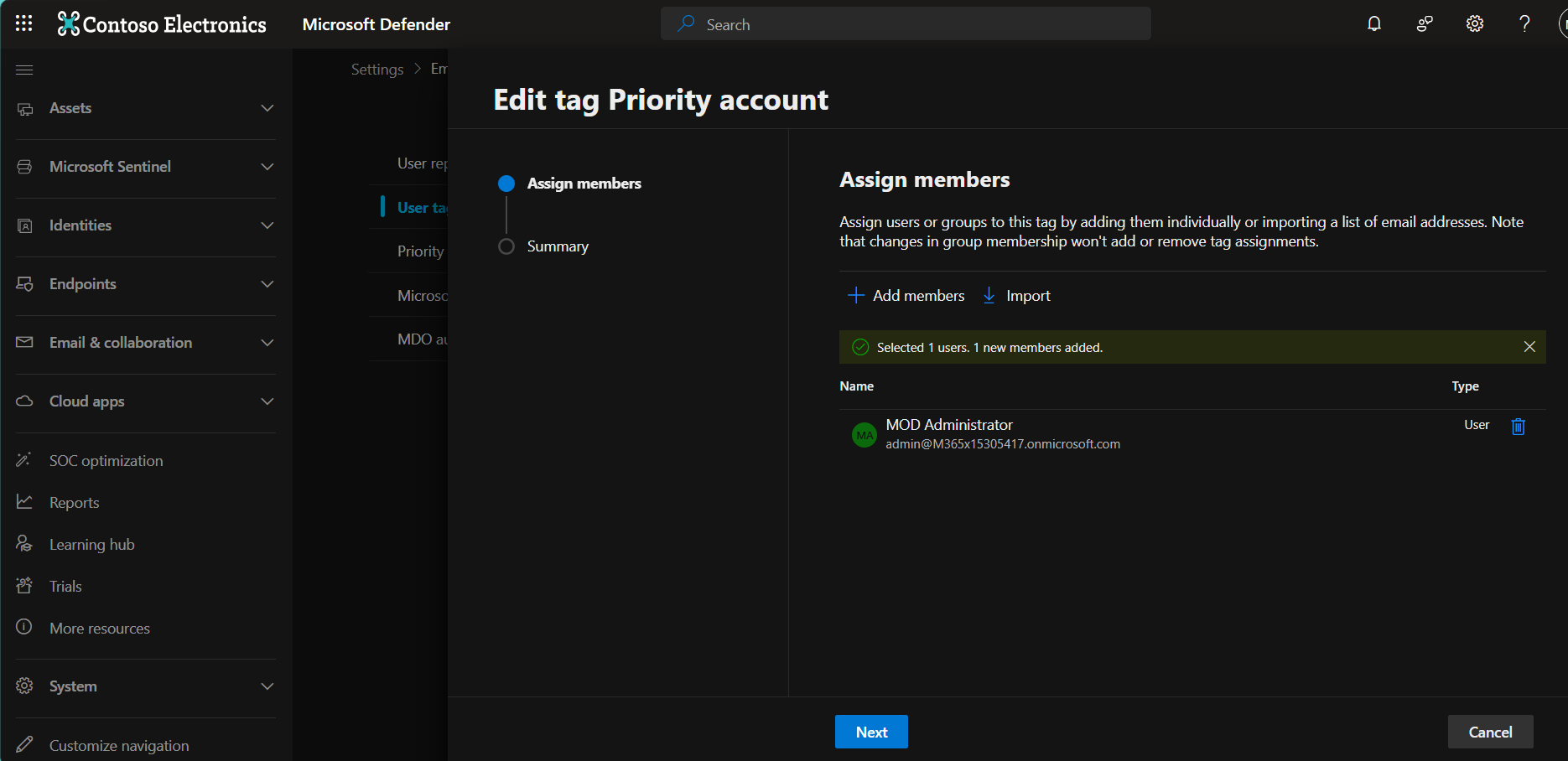Viewport: 1568px width, 761px height.
Task: Click the Add members button
Action: click(906, 296)
